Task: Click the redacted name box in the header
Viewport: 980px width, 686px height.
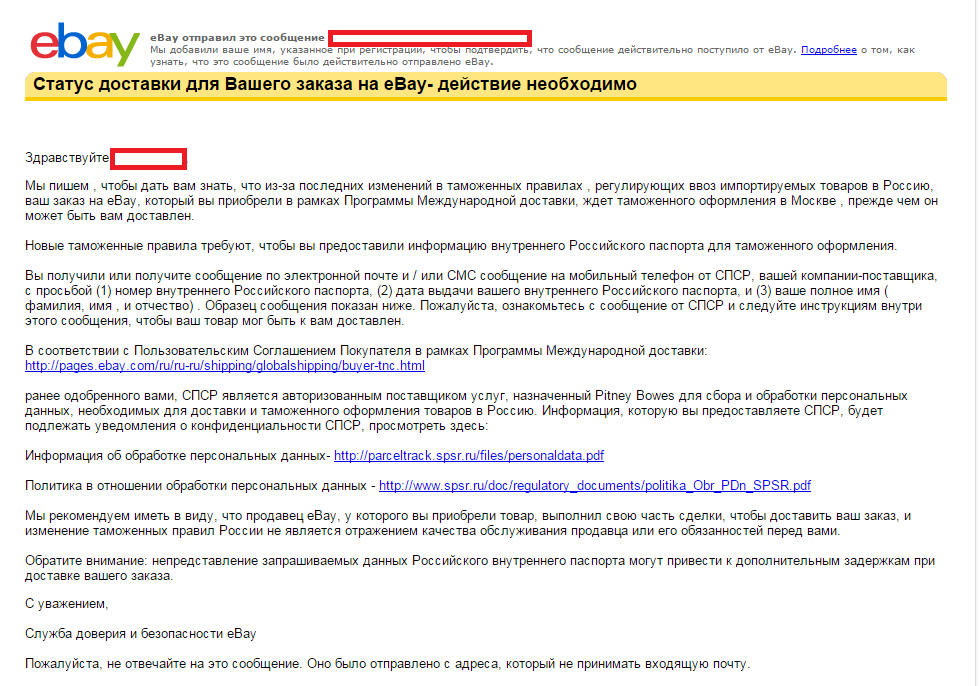Action: [x=430, y=37]
